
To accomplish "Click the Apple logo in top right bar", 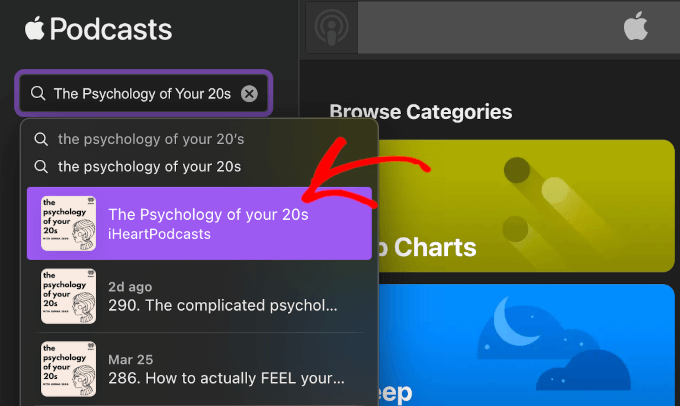I will [636, 28].
